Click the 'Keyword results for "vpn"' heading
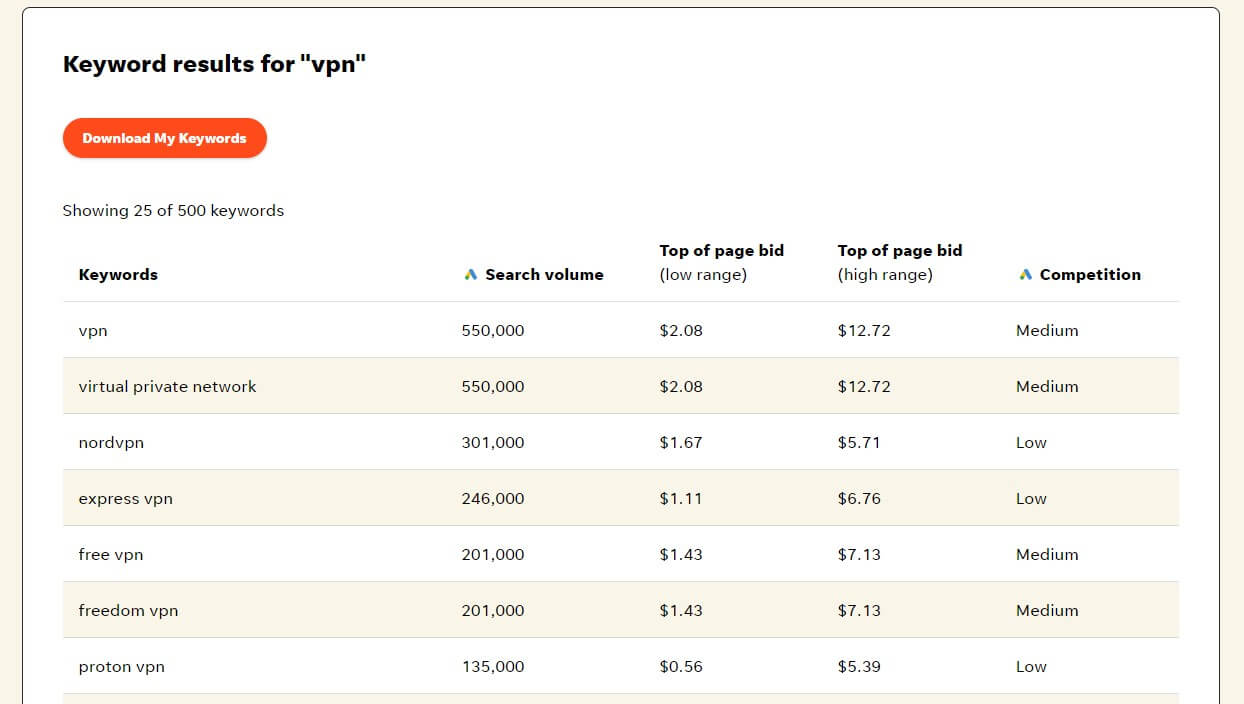 pos(215,65)
